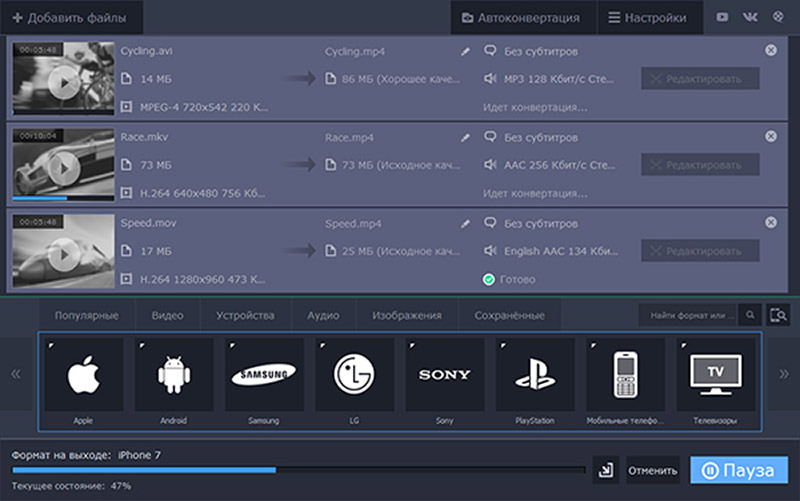This screenshot has height=501, width=800.
Task: Open the output folder selection icon
Action: (x=603, y=469)
